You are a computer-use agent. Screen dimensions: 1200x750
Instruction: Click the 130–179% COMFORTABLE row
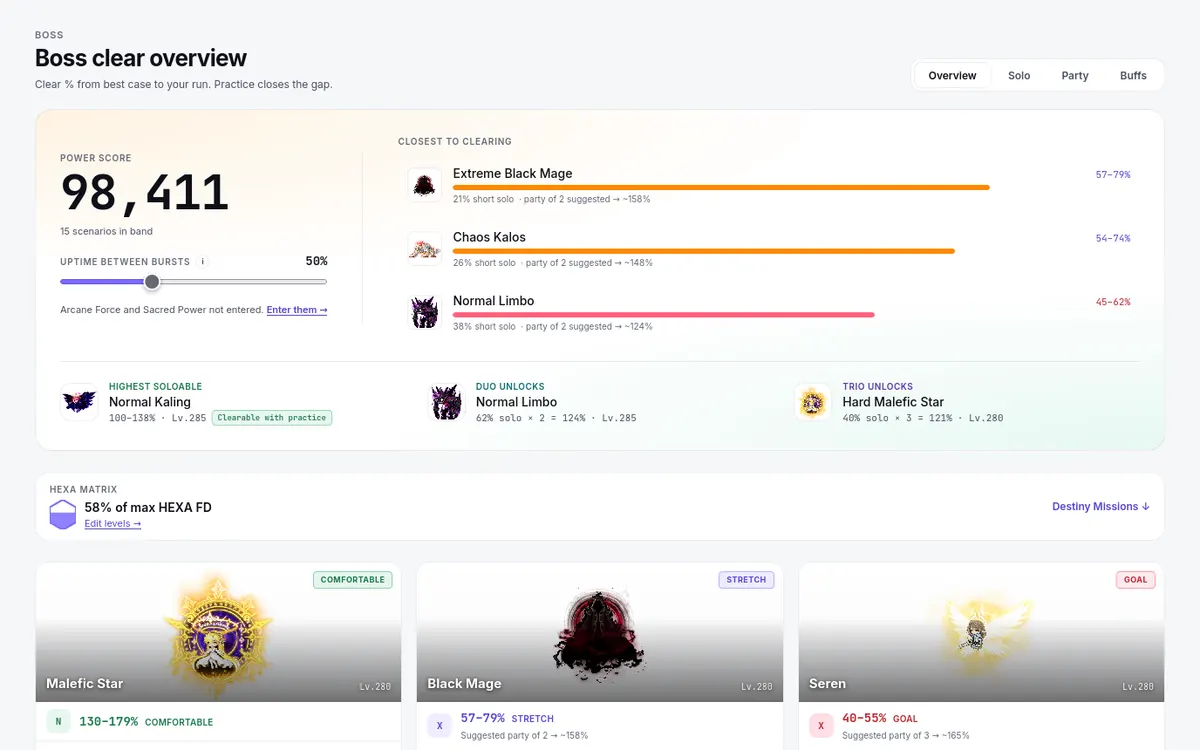[x=218, y=722]
